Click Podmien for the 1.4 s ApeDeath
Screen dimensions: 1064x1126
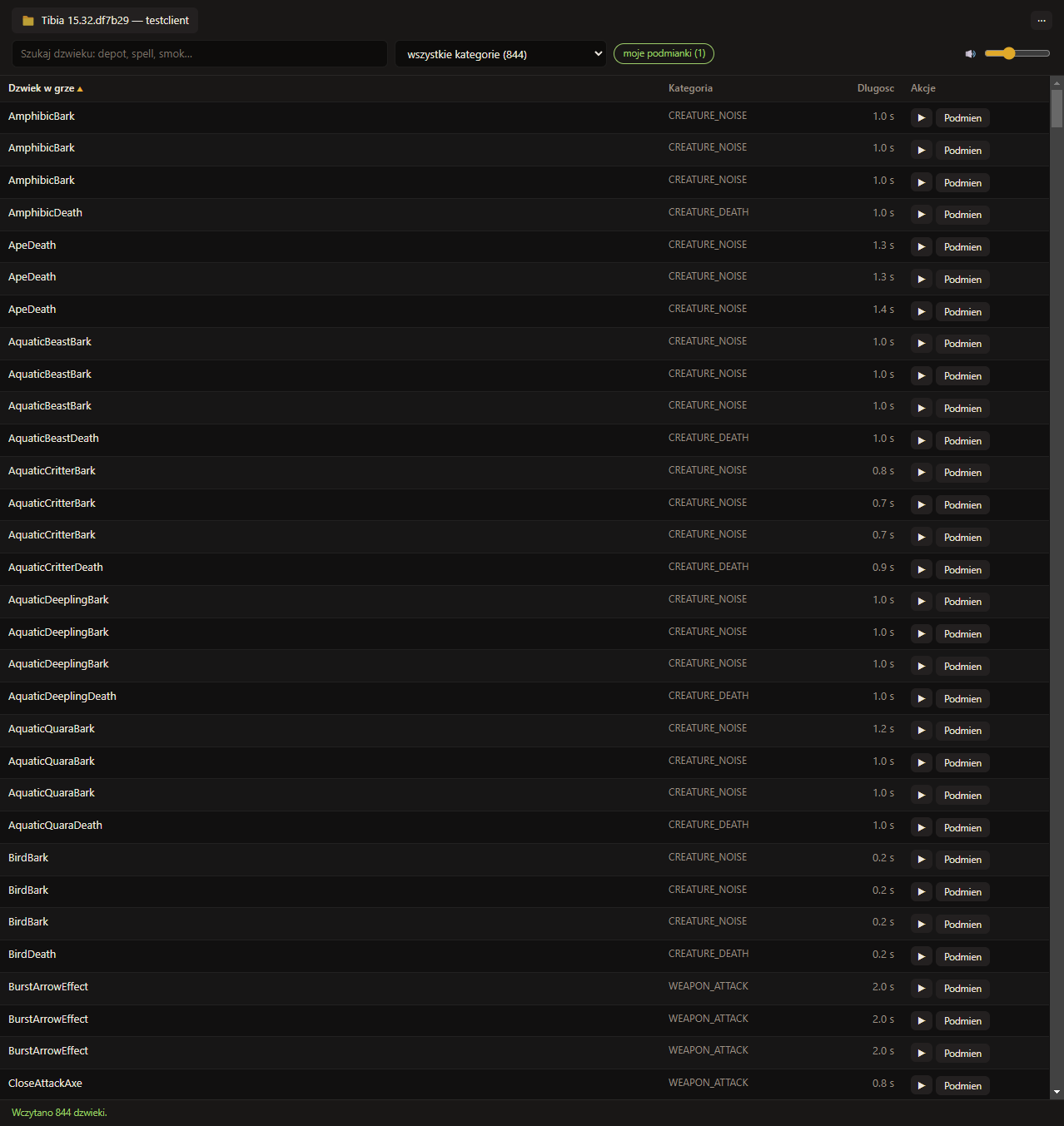pos(962,312)
